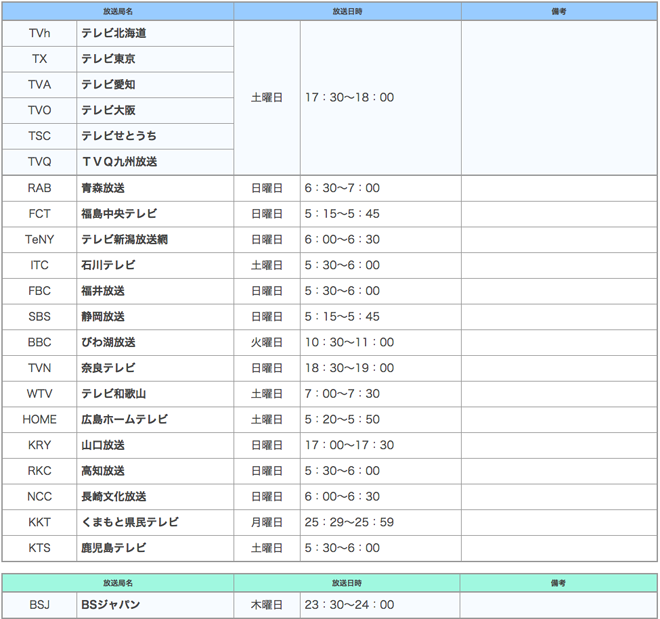Screen dimensions: 660x619
Task: Select the 福井放送 station name
Action: tap(103, 291)
